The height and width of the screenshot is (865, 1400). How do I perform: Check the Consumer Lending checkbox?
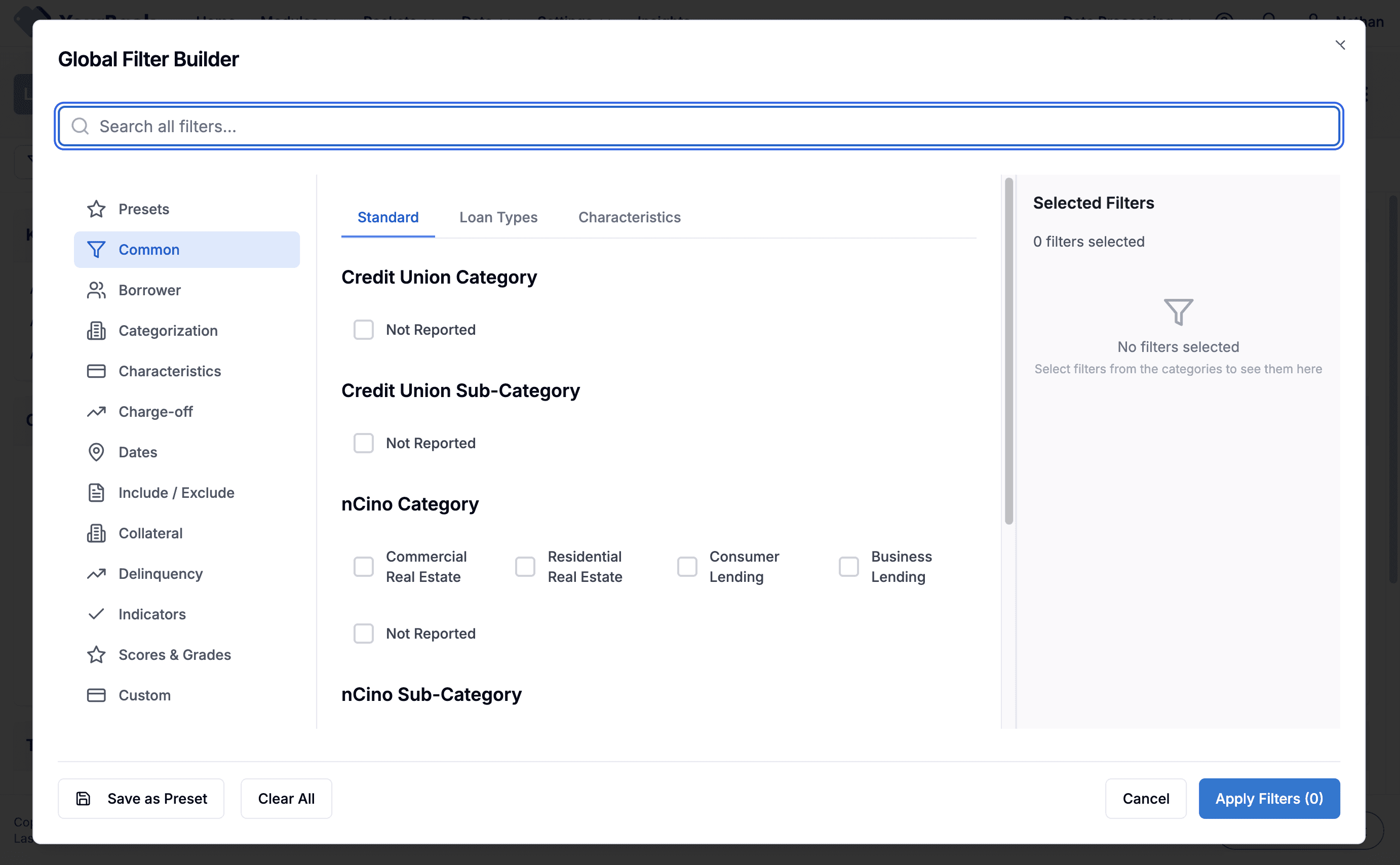[x=686, y=566]
